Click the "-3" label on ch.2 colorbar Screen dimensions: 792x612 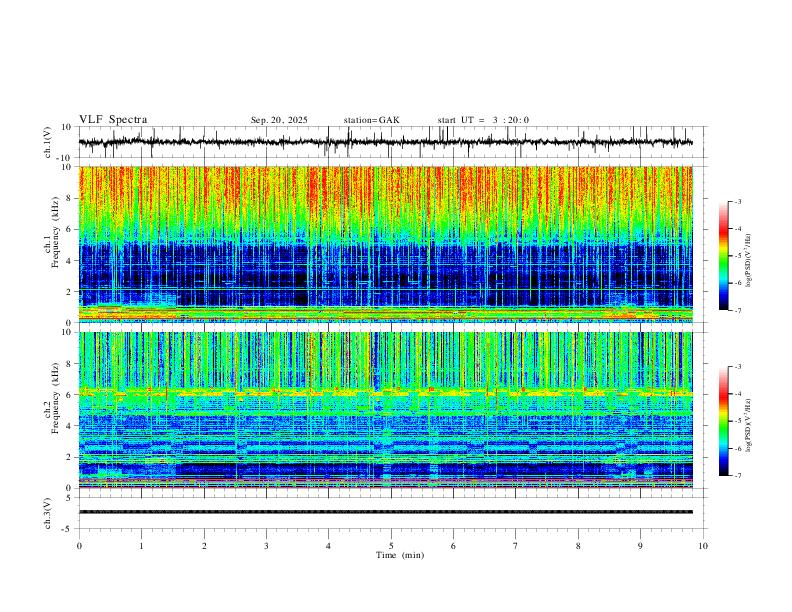coord(737,367)
